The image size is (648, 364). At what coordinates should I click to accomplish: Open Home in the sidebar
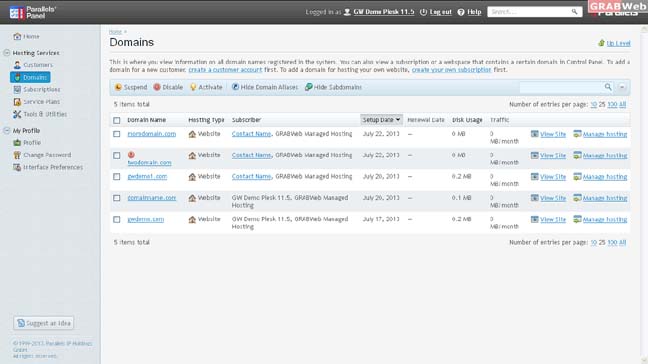[x=26, y=36]
